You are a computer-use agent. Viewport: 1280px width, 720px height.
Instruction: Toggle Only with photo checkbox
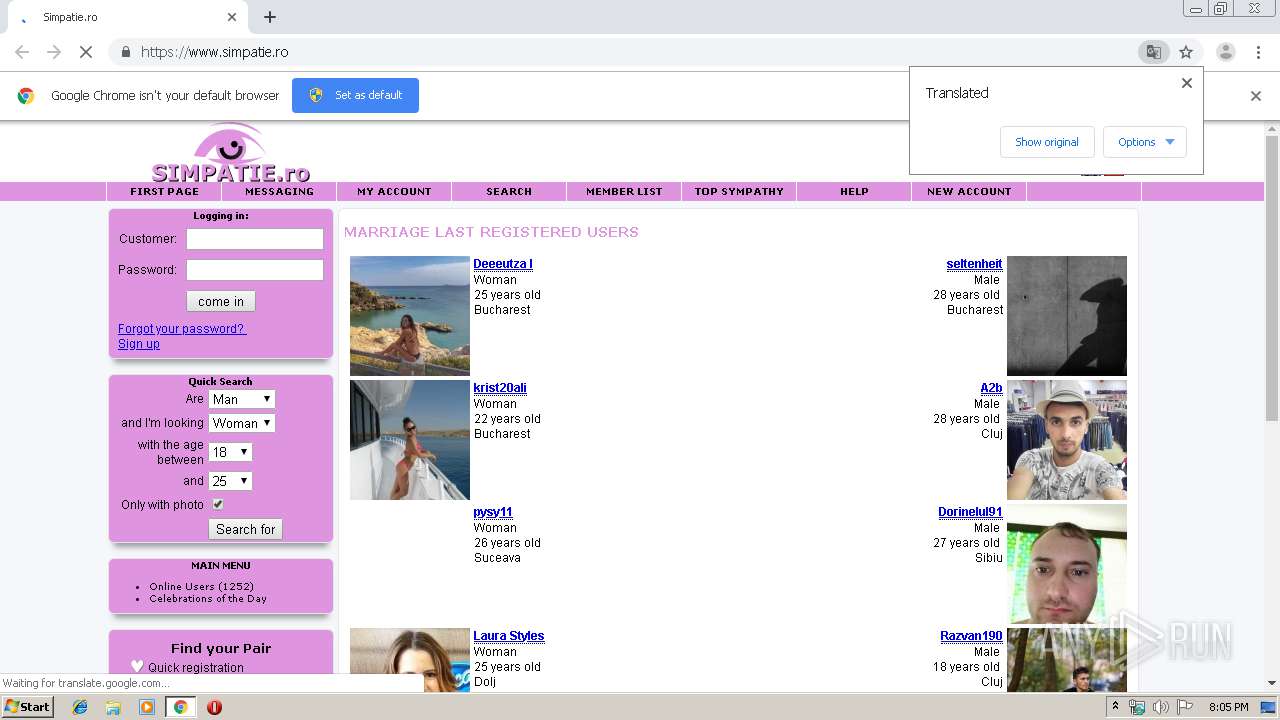tap(217, 505)
